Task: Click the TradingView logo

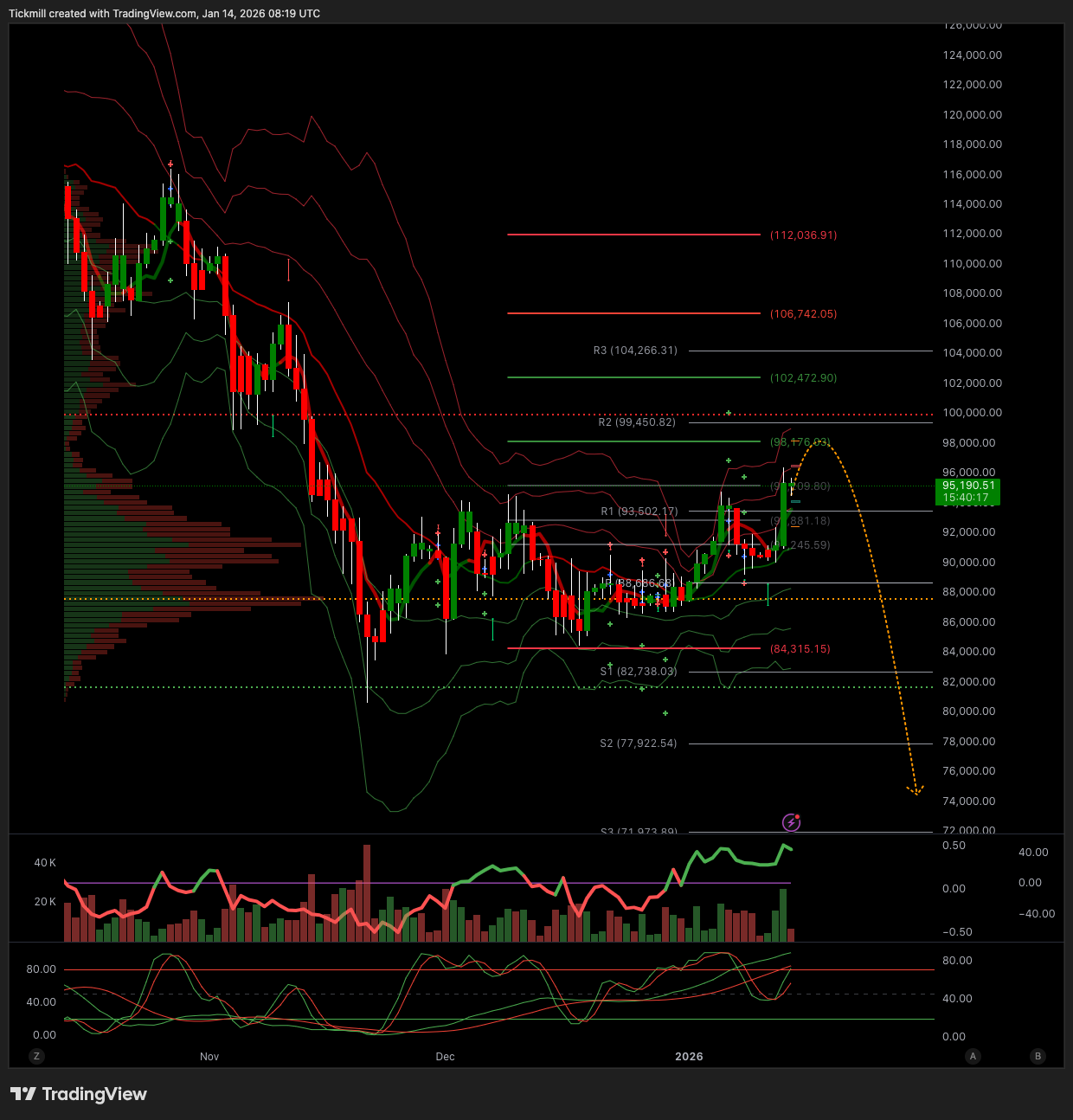Action: [79, 1094]
